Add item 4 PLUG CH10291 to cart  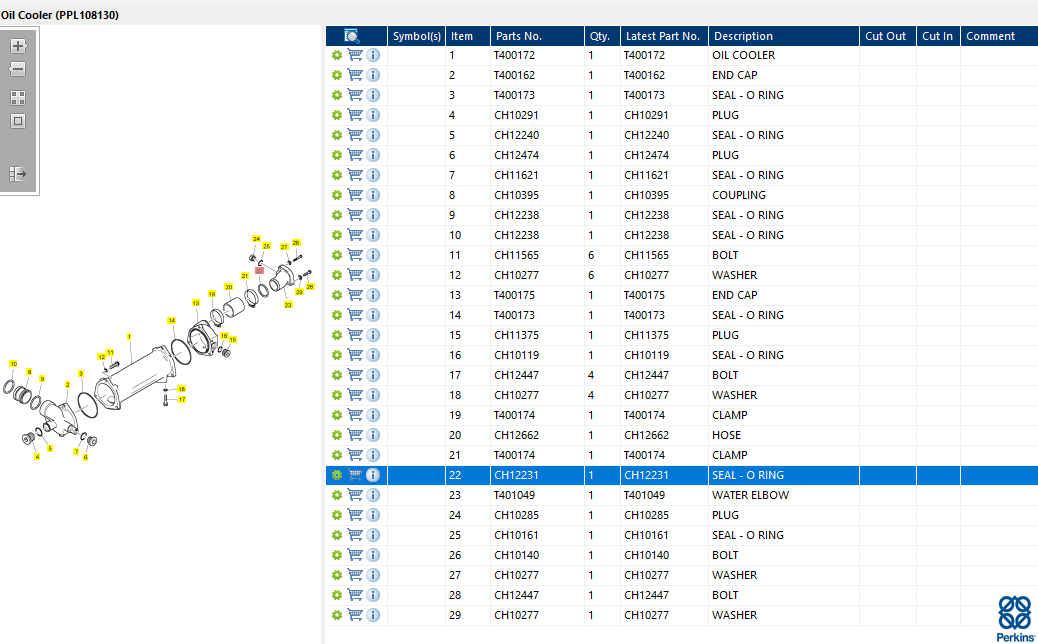(355, 115)
